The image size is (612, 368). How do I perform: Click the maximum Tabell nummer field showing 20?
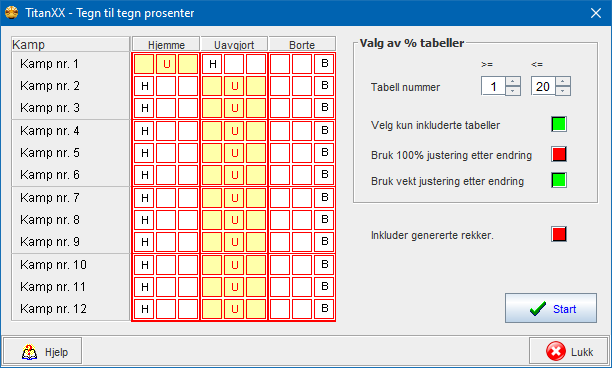point(543,86)
